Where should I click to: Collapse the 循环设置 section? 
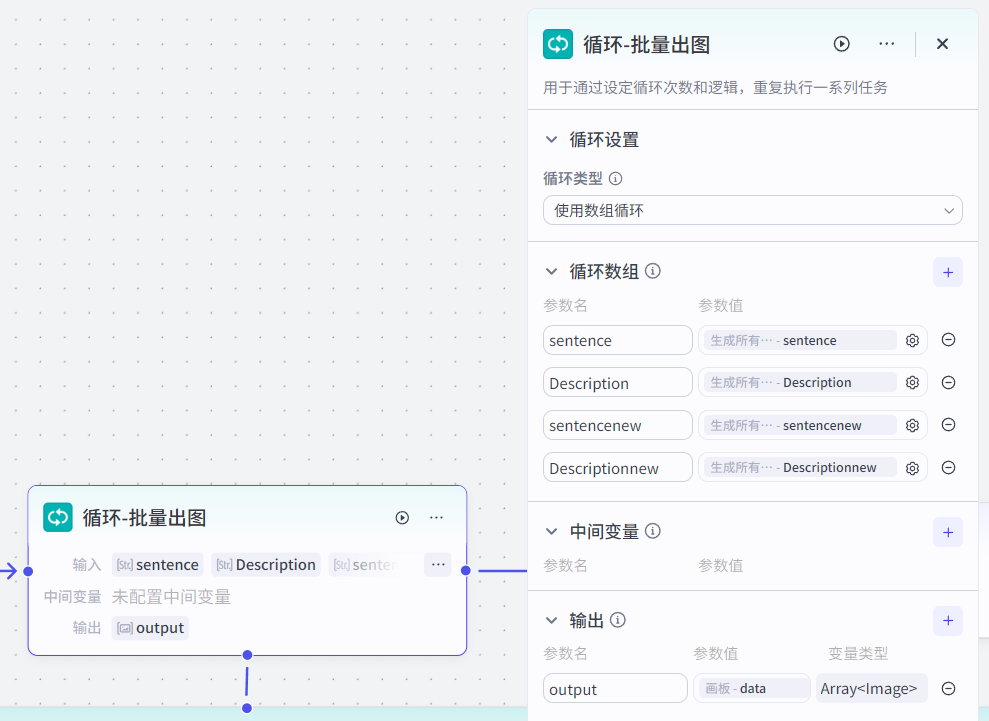pyautogui.click(x=551, y=139)
